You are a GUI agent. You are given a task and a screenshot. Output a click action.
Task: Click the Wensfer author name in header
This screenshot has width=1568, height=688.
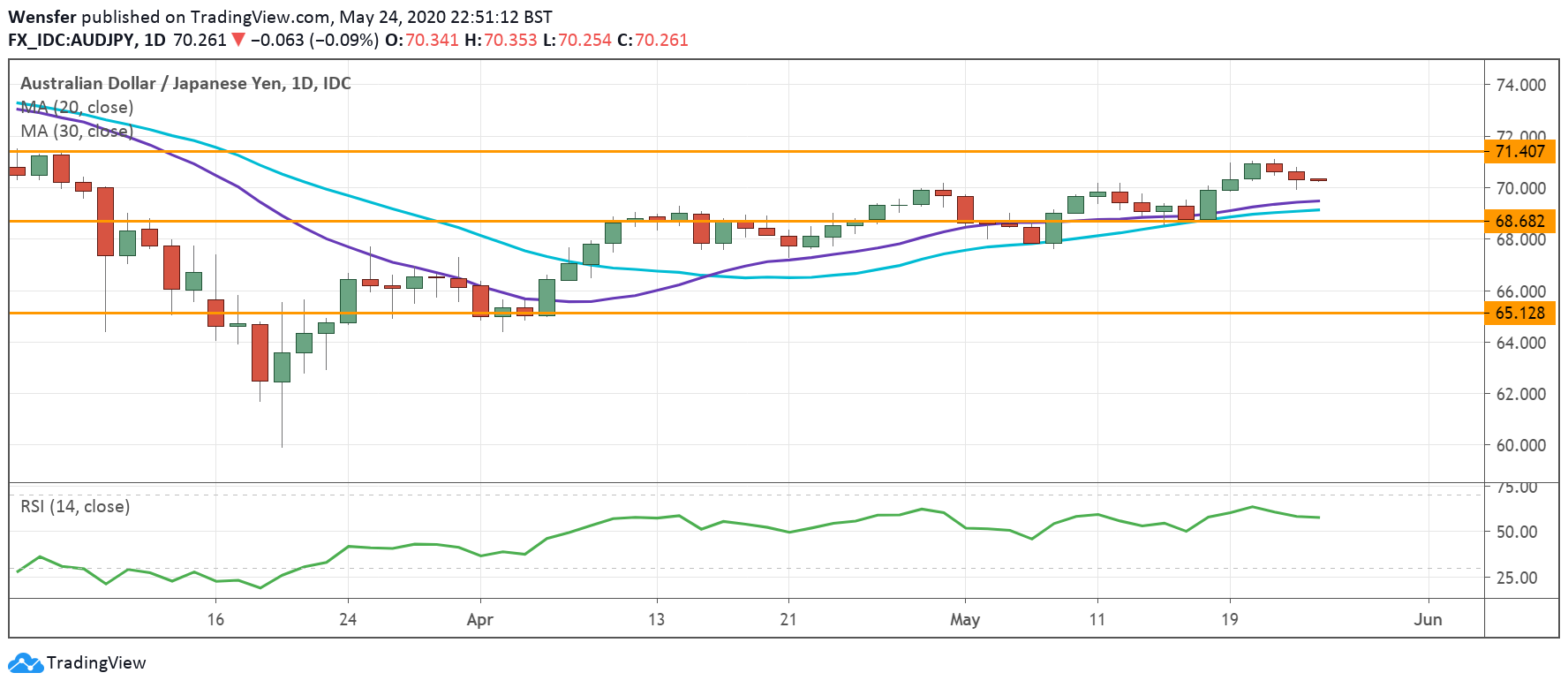[42, 17]
